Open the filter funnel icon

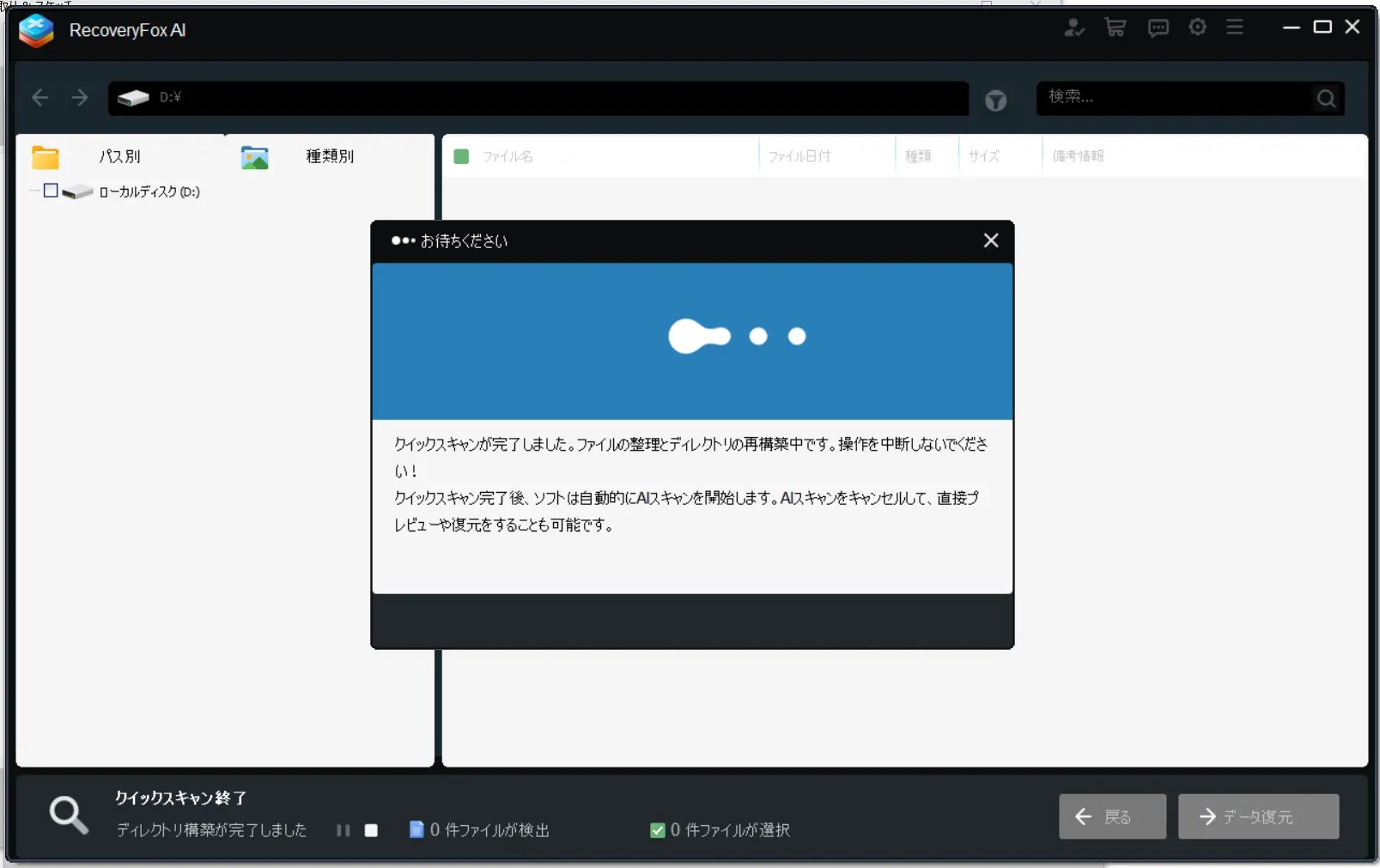pos(995,101)
